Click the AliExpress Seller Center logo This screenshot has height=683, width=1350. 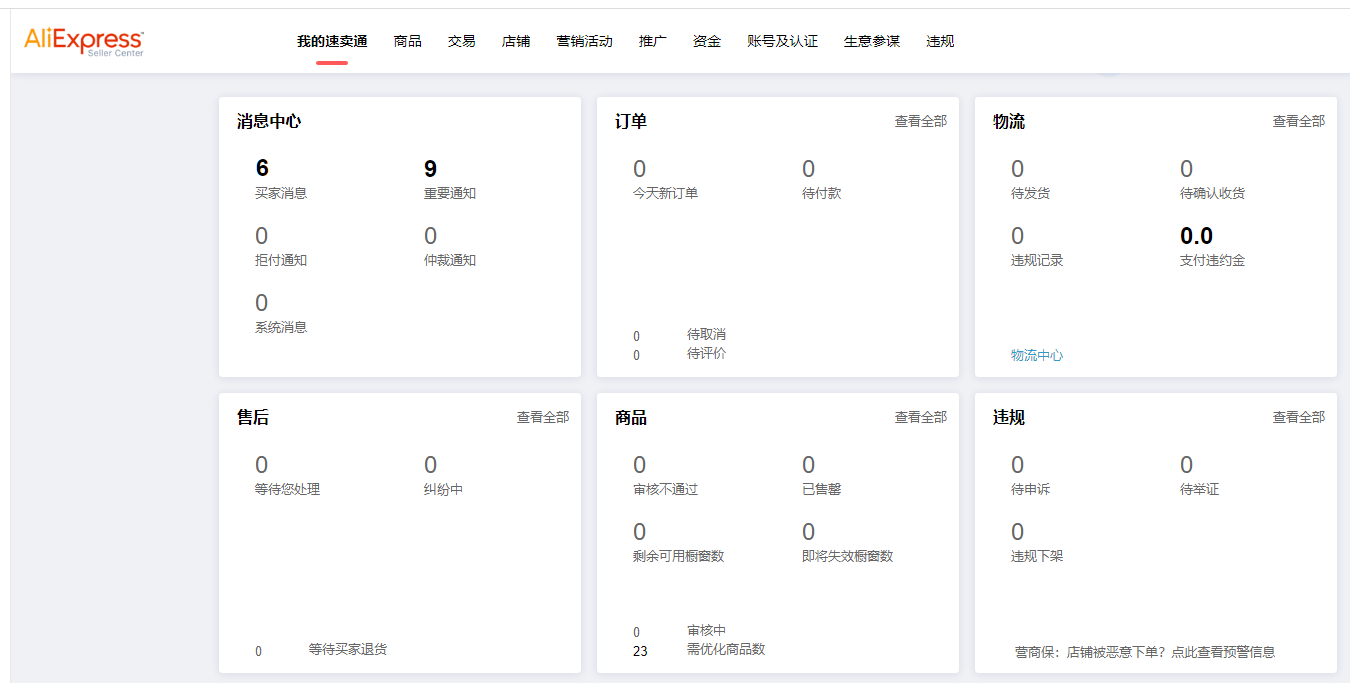[84, 41]
